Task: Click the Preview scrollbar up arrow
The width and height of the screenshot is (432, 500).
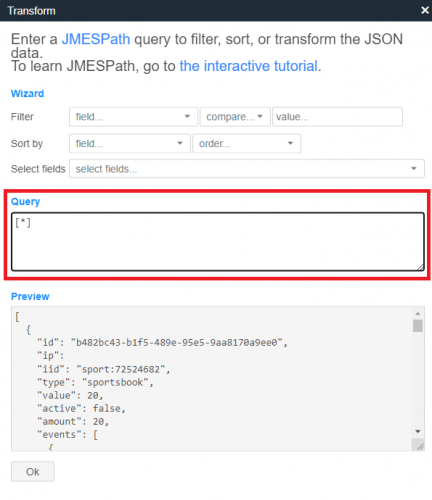Action: (418, 313)
